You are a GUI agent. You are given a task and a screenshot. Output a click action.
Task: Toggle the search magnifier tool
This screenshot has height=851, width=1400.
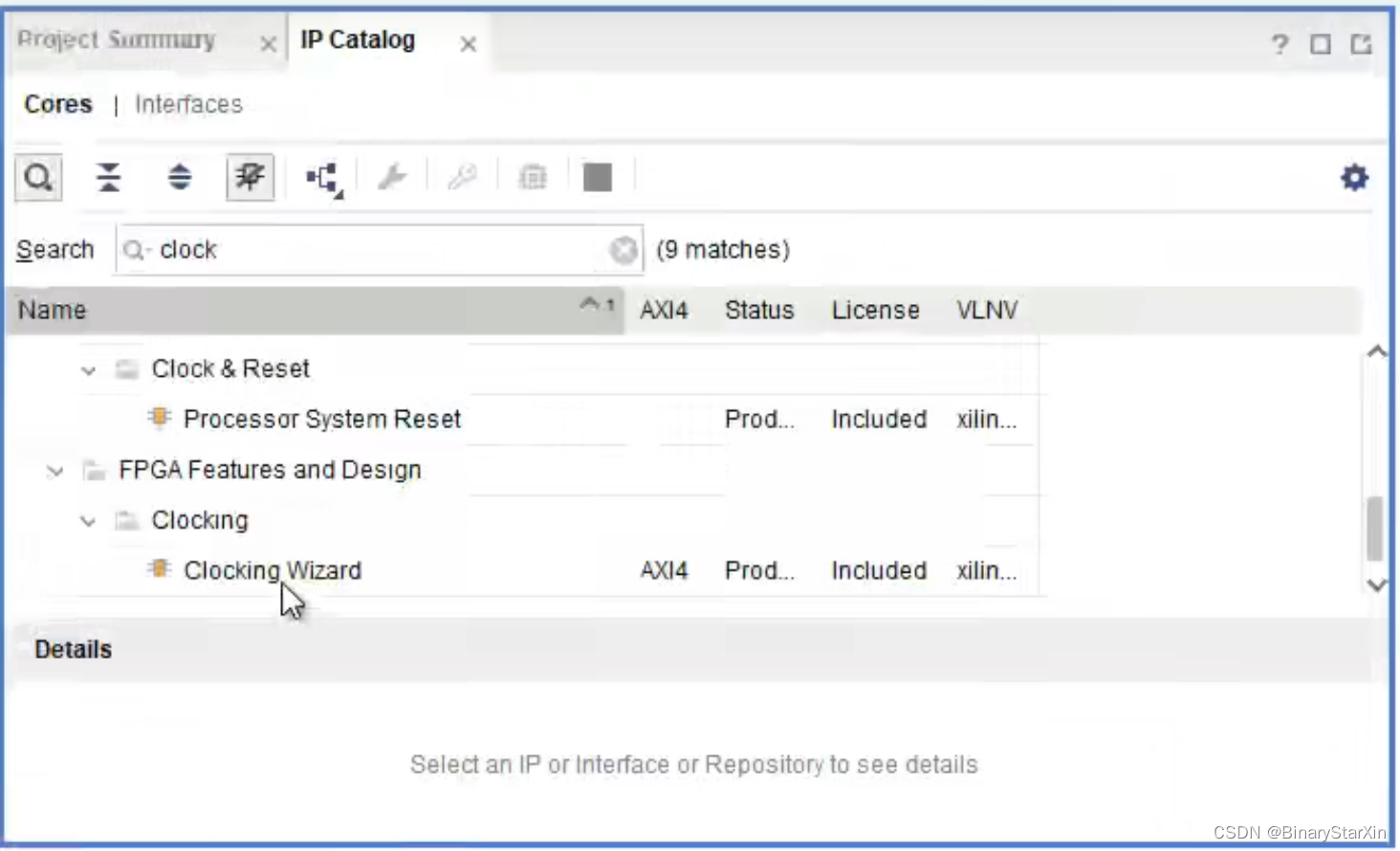point(38,177)
